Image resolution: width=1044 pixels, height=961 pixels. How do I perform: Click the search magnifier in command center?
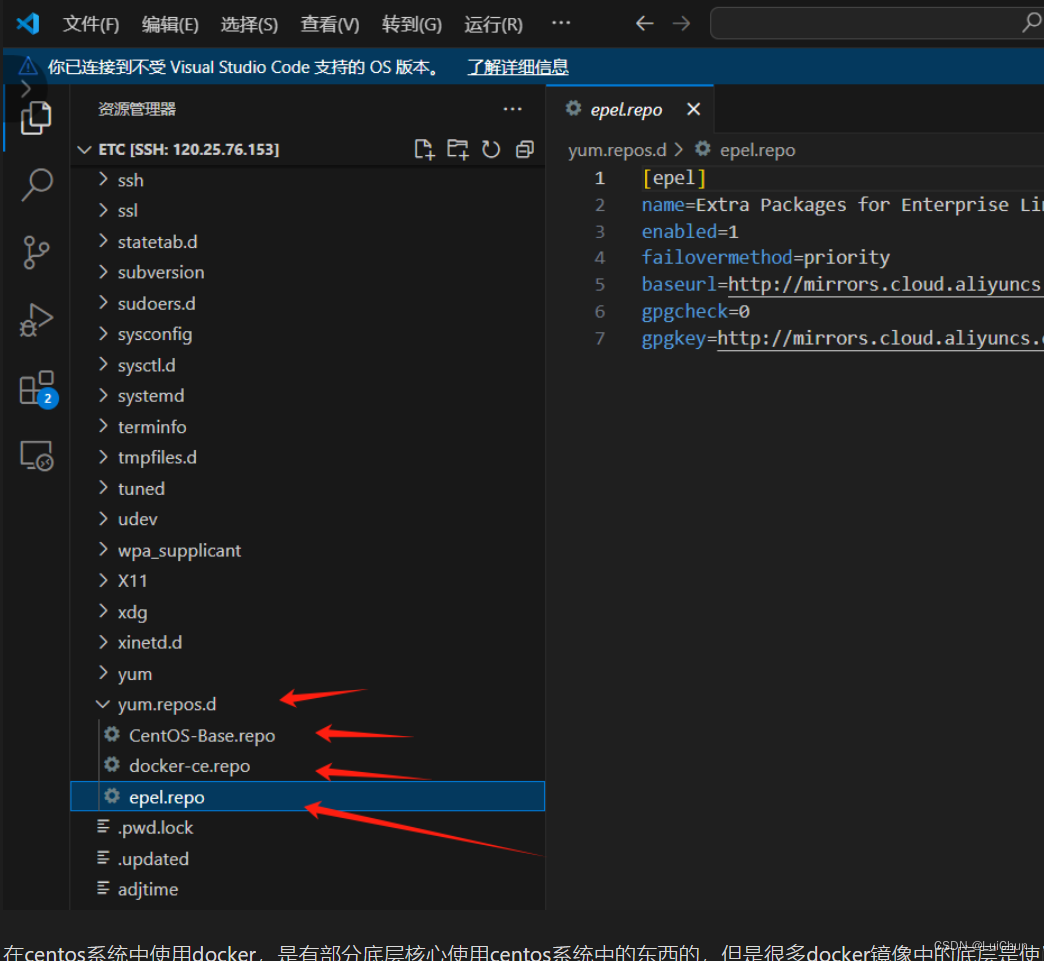(x=1031, y=23)
